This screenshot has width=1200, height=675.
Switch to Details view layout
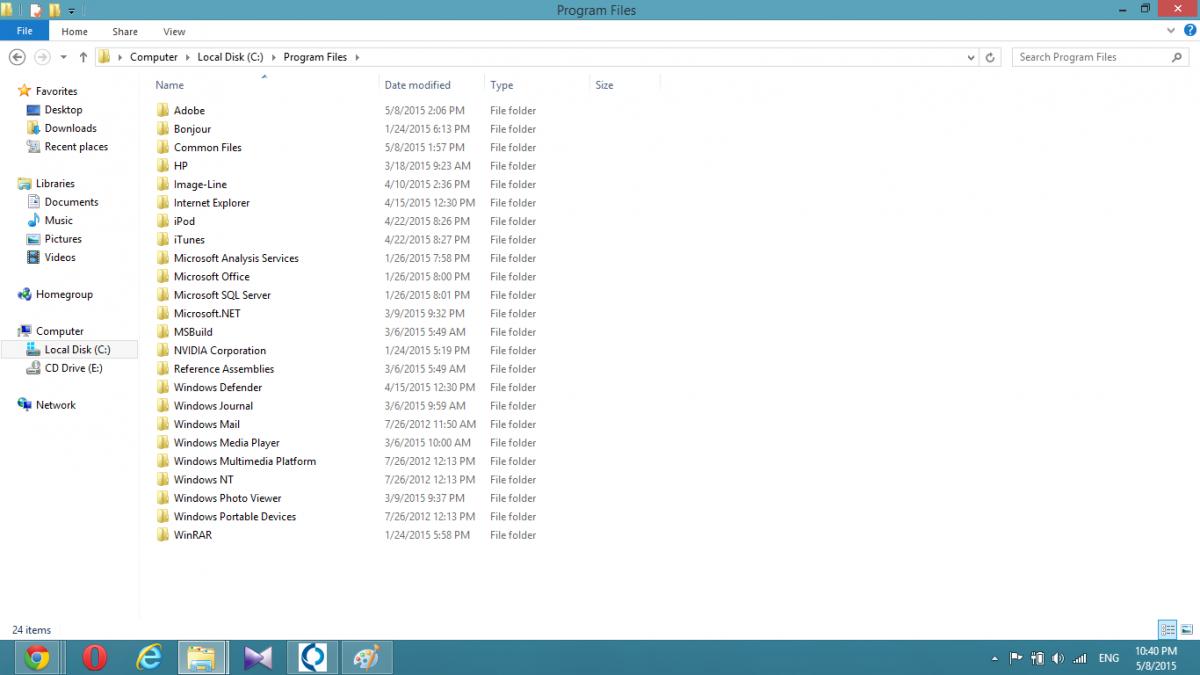[x=1167, y=629]
